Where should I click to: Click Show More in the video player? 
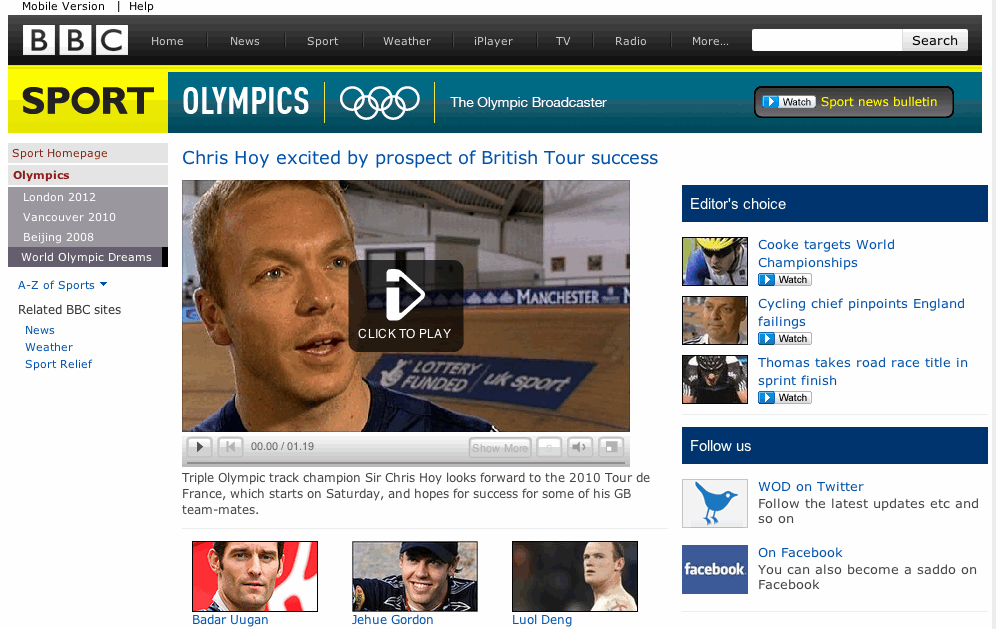[x=500, y=447]
